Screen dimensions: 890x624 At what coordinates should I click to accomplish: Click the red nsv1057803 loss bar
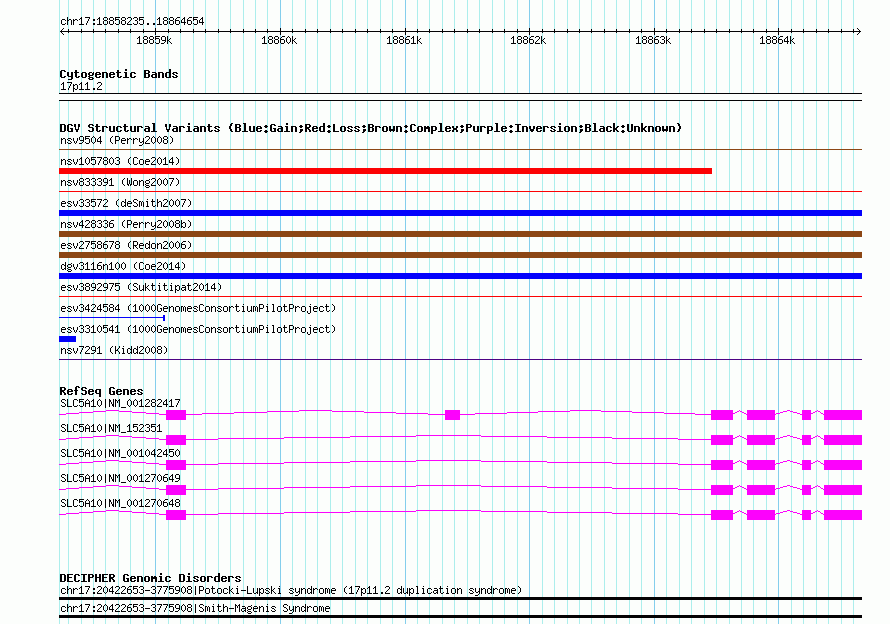pyautogui.click(x=385, y=171)
